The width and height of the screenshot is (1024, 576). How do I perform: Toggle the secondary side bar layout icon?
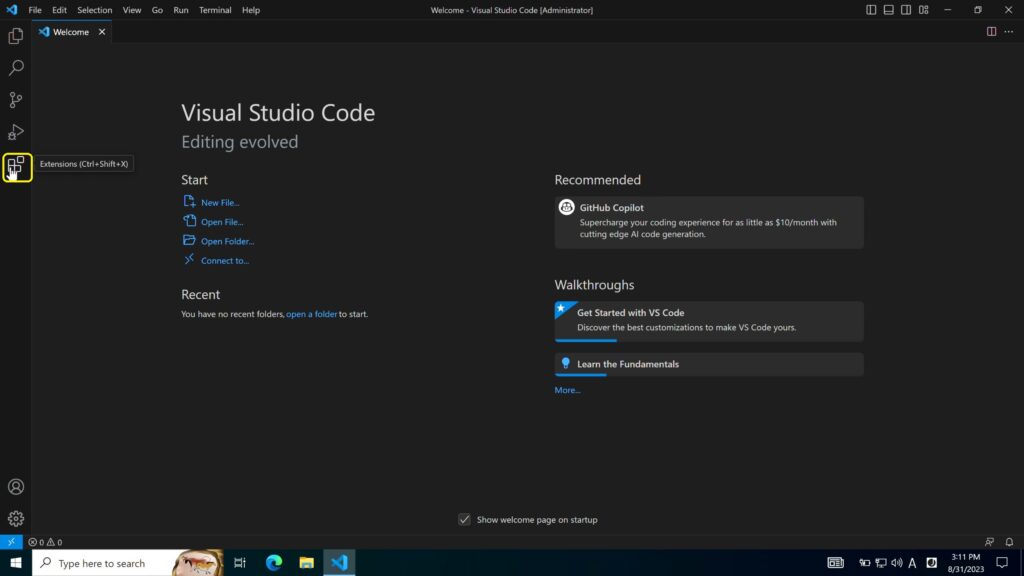tap(906, 10)
